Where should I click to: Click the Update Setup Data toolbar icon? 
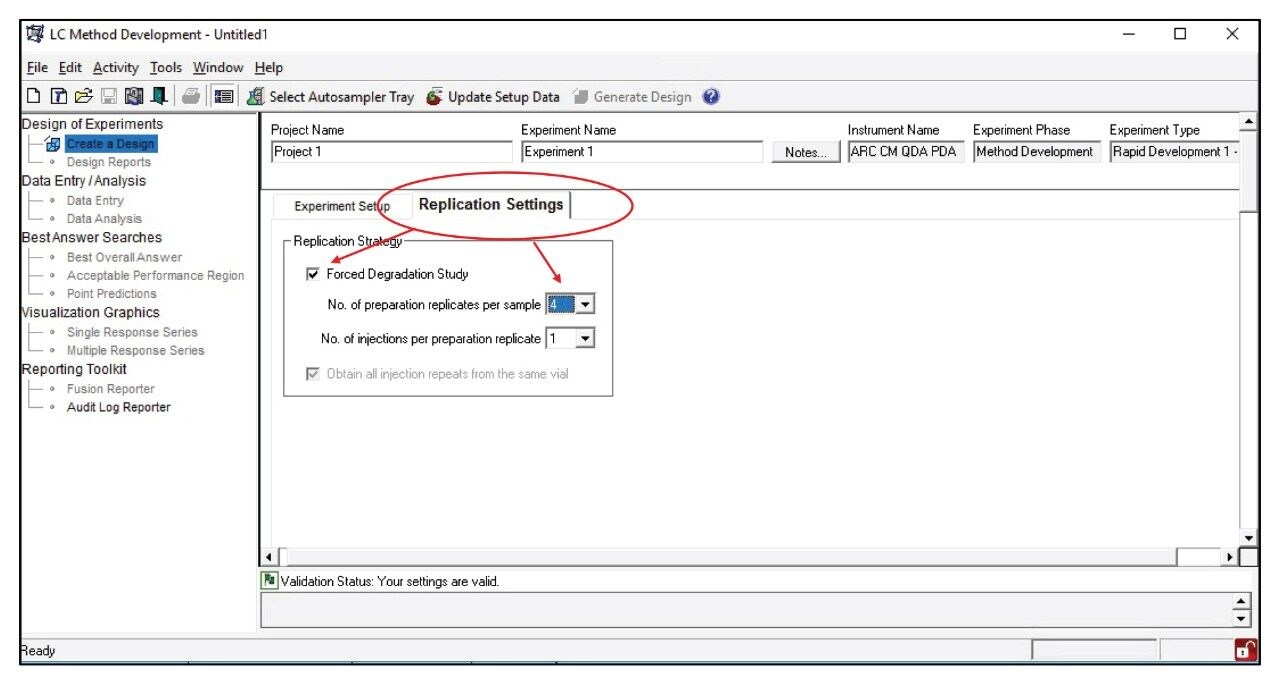coord(434,96)
